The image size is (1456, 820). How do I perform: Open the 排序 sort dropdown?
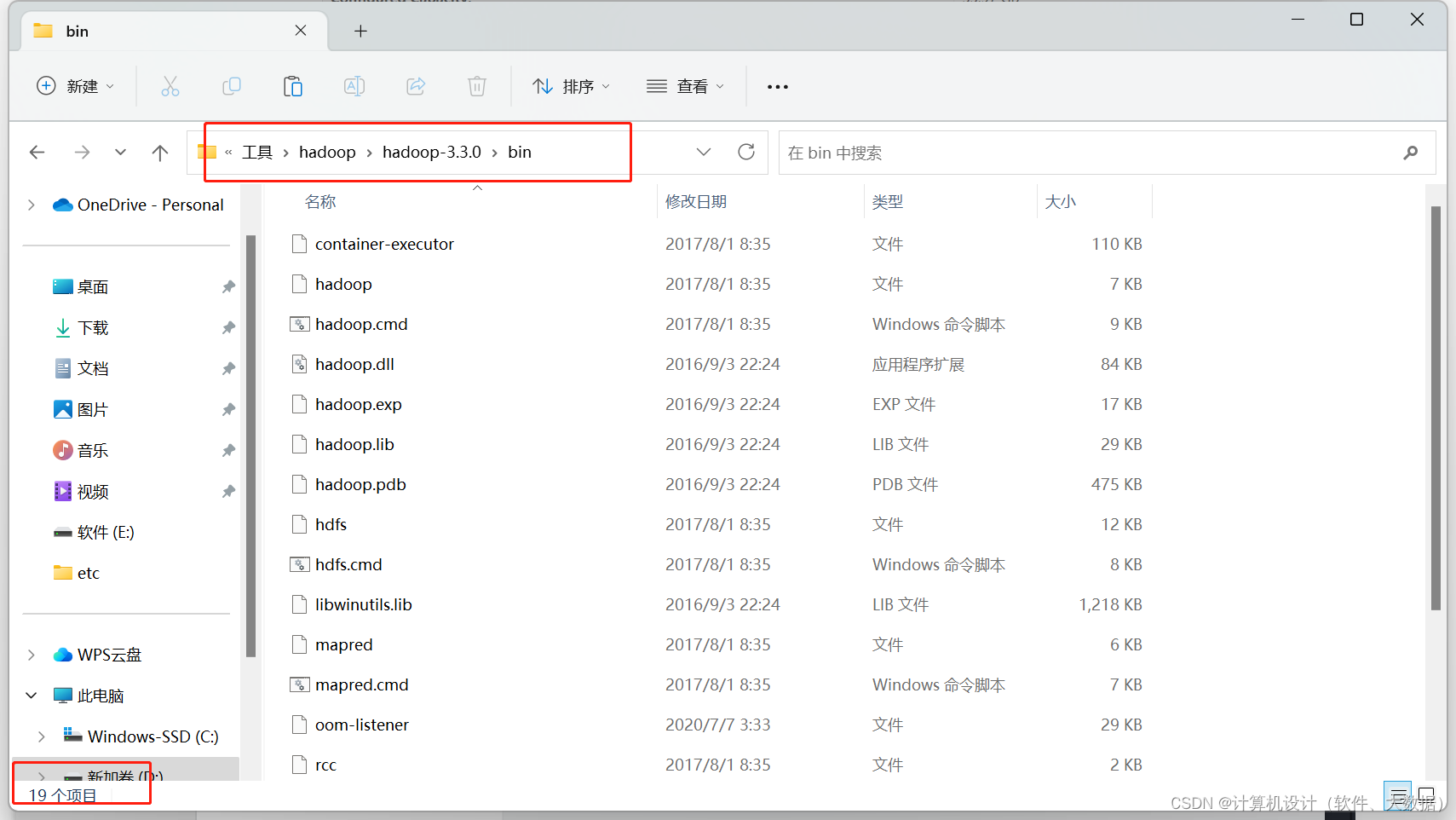[571, 86]
